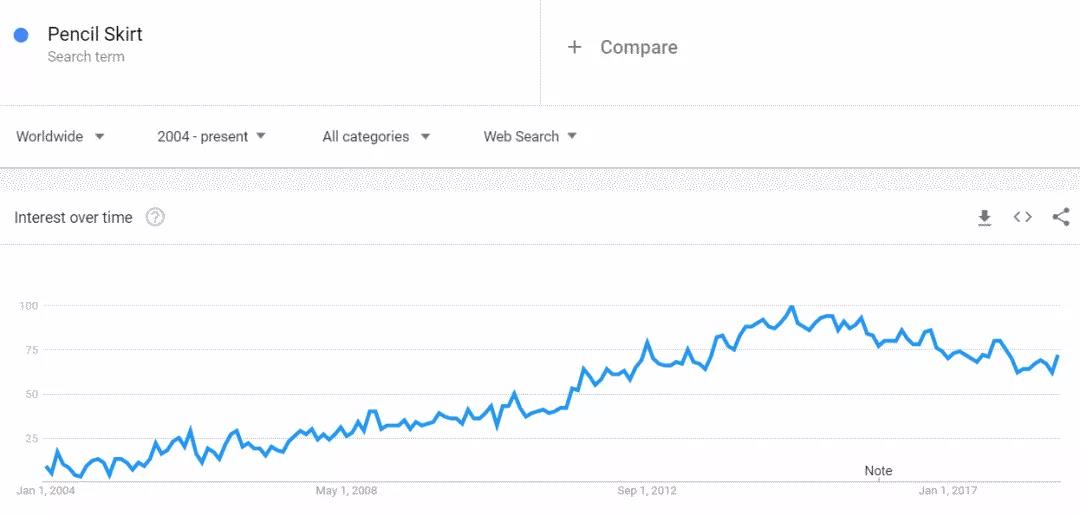Click the Note marker on the chart
1080x516 pixels.
coord(878,471)
